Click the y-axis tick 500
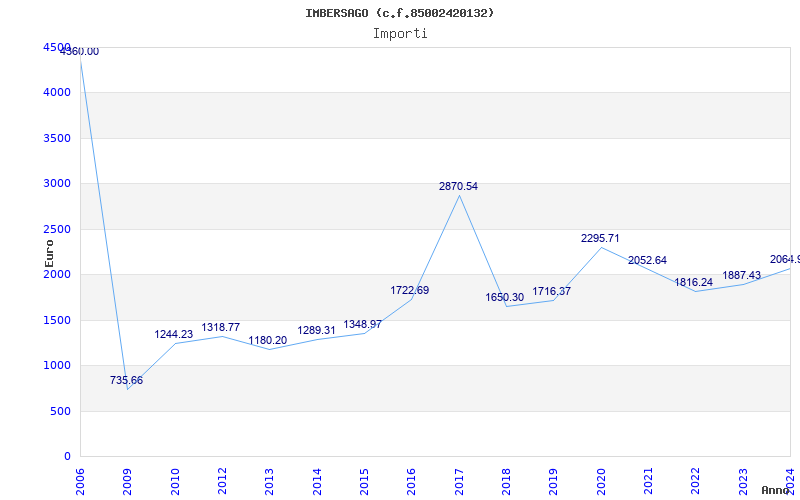The image size is (800, 500). point(60,411)
